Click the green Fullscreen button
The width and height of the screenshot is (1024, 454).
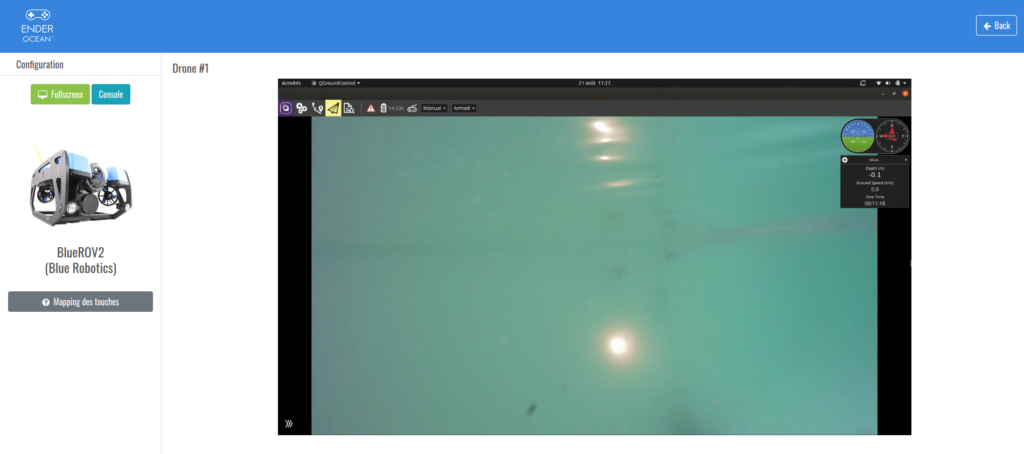(60, 94)
